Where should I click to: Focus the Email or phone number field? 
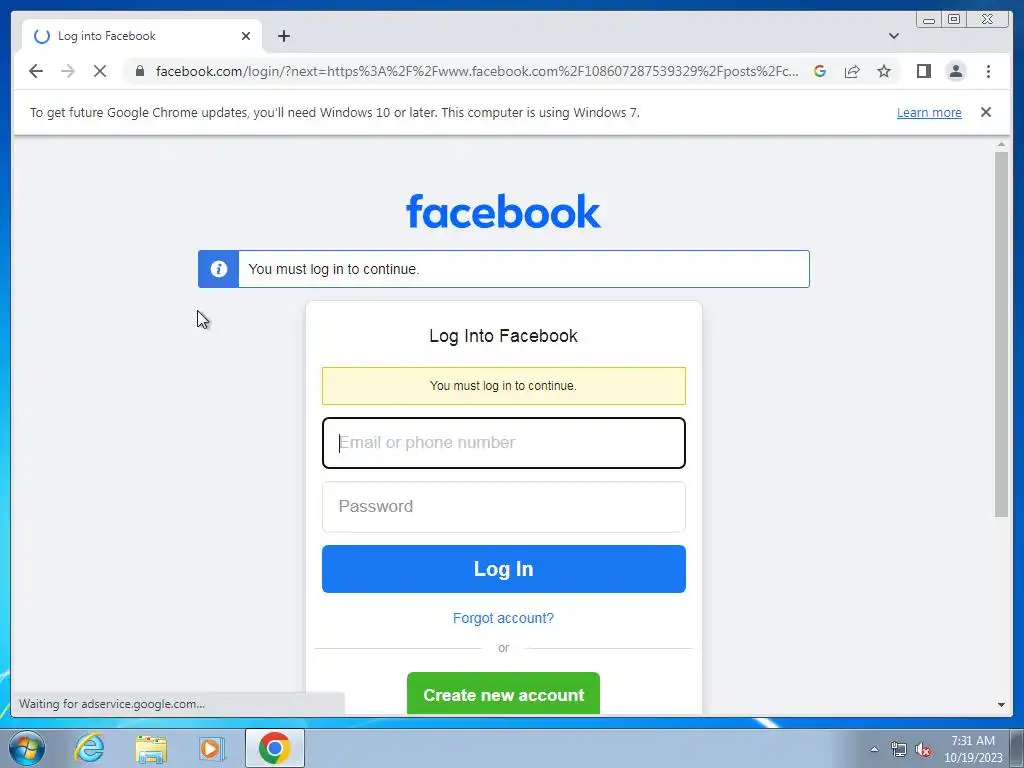coord(504,443)
